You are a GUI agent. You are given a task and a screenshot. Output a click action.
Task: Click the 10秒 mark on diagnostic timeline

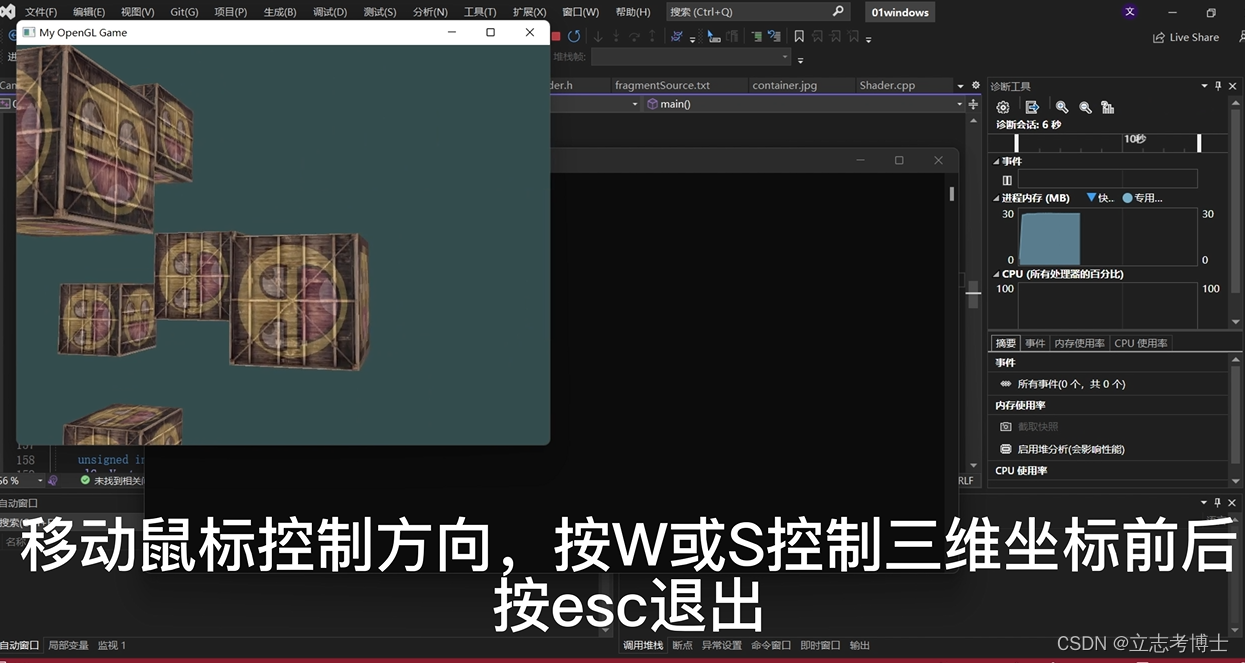(x=1135, y=139)
